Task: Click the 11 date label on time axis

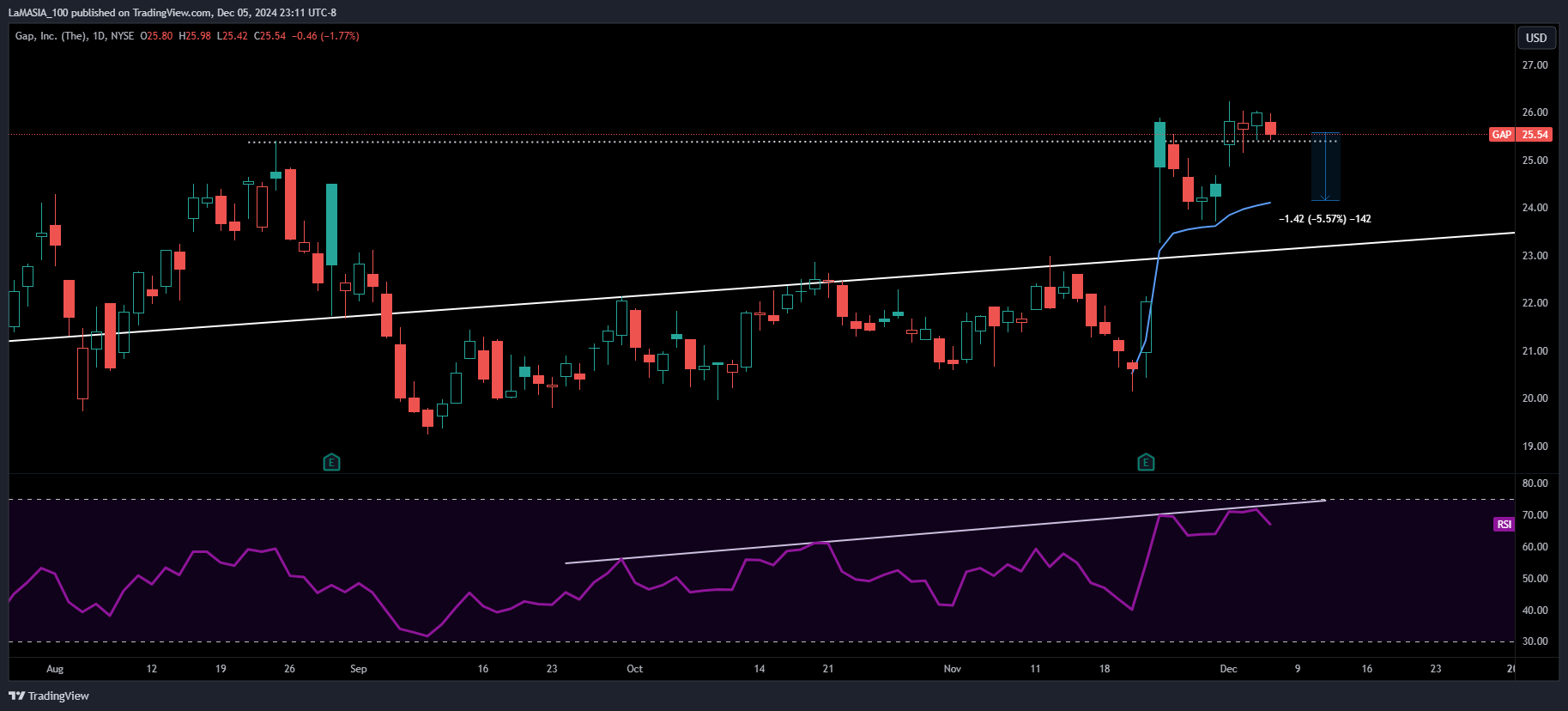Action: pyautogui.click(x=1035, y=669)
